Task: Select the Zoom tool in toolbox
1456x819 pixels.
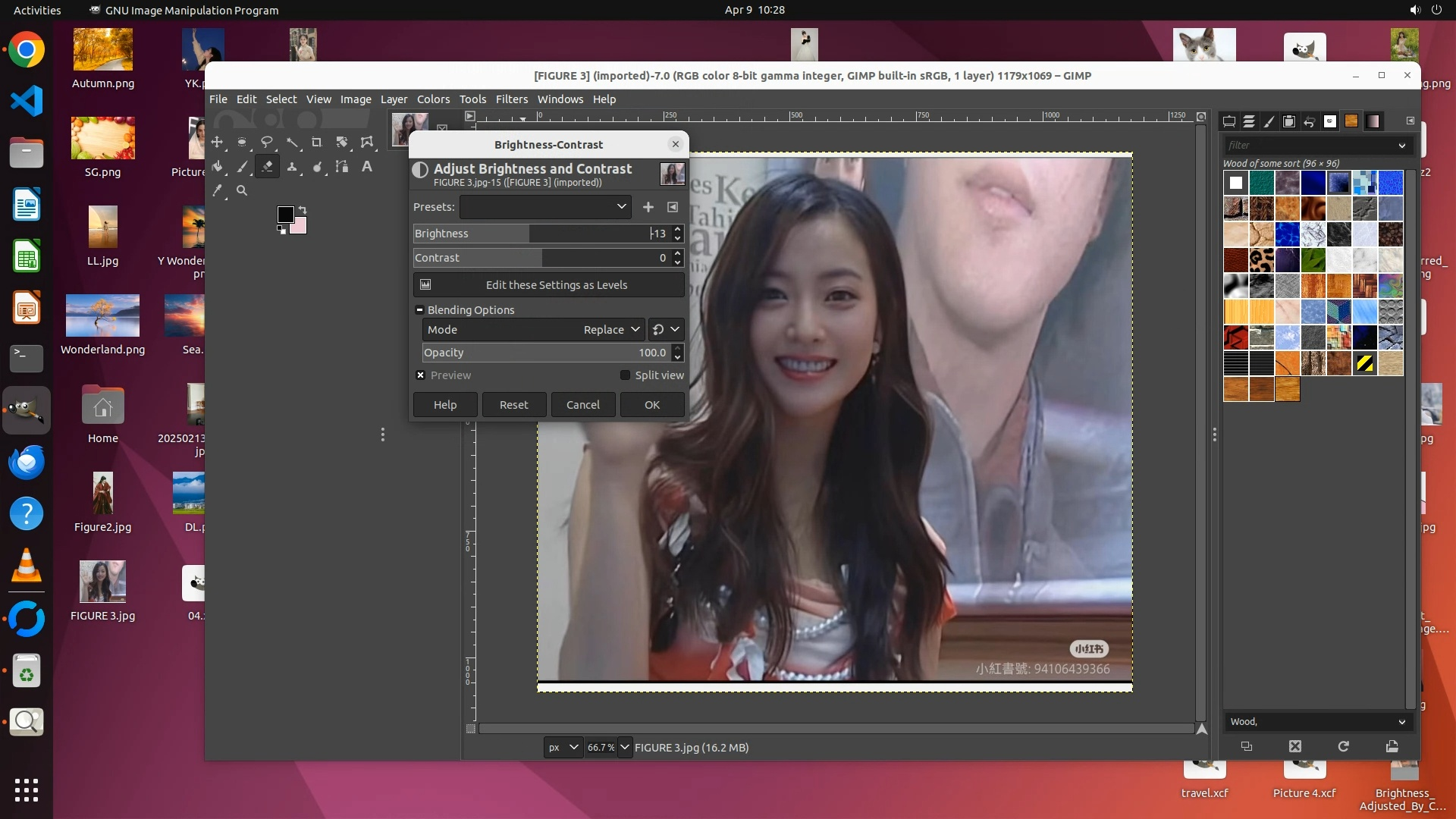Action: click(242, 190)
